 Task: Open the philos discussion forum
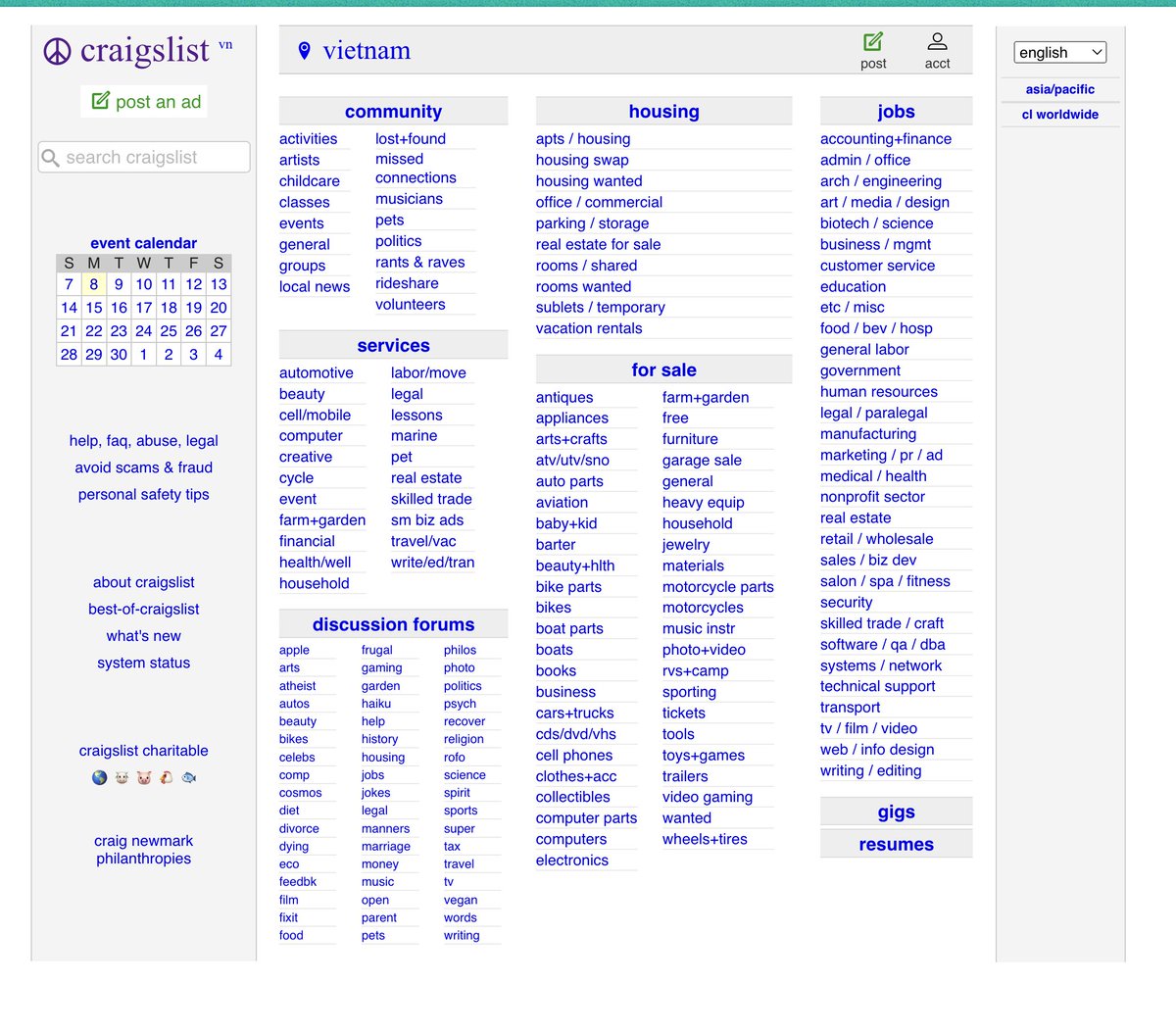point(460,650)
